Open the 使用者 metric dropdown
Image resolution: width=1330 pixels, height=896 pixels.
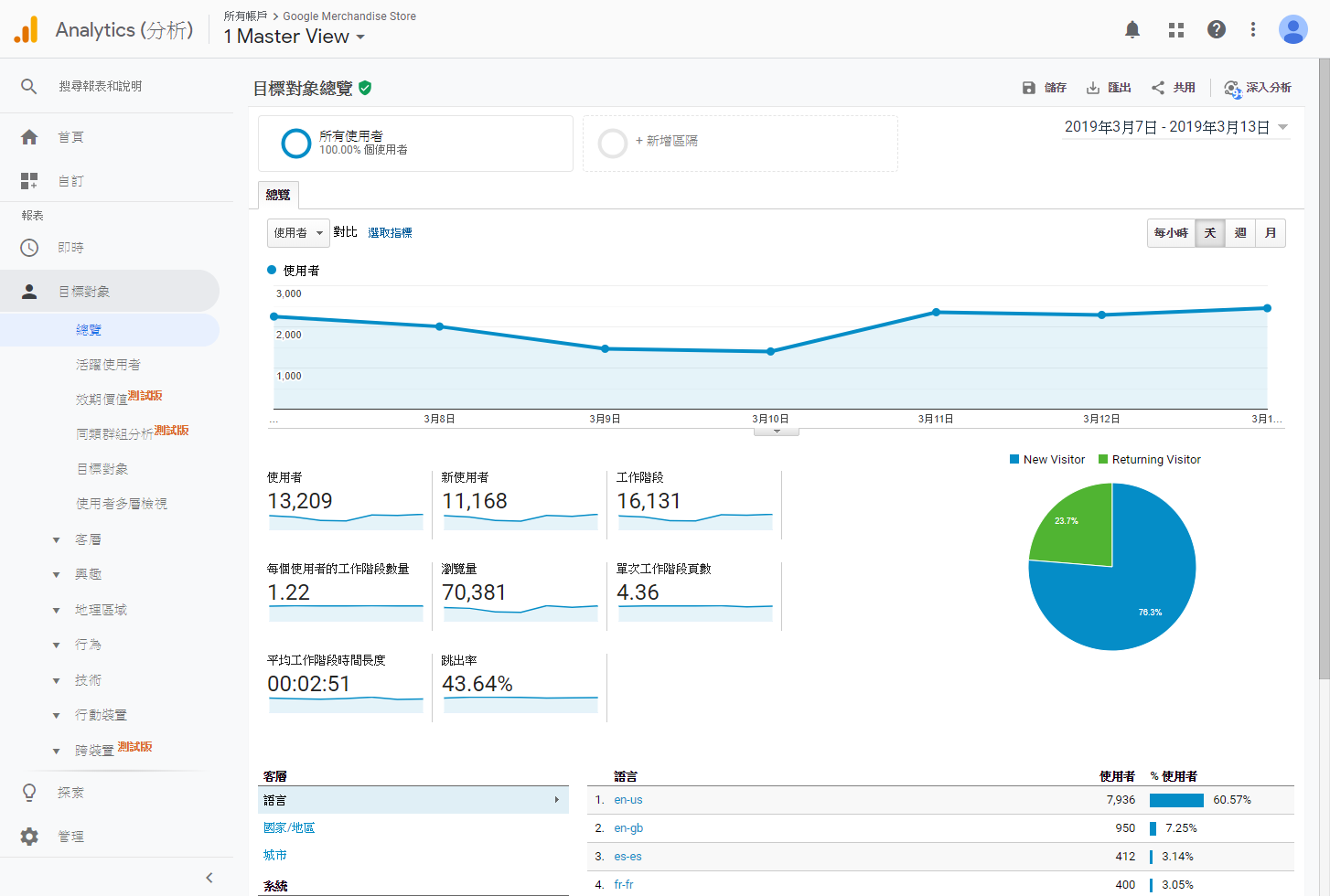(298, 233)
